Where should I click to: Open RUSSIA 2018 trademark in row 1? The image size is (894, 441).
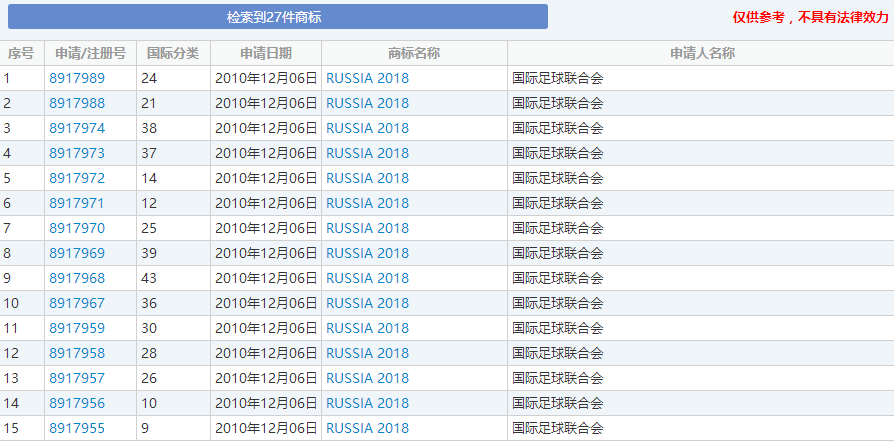[368, 78]
